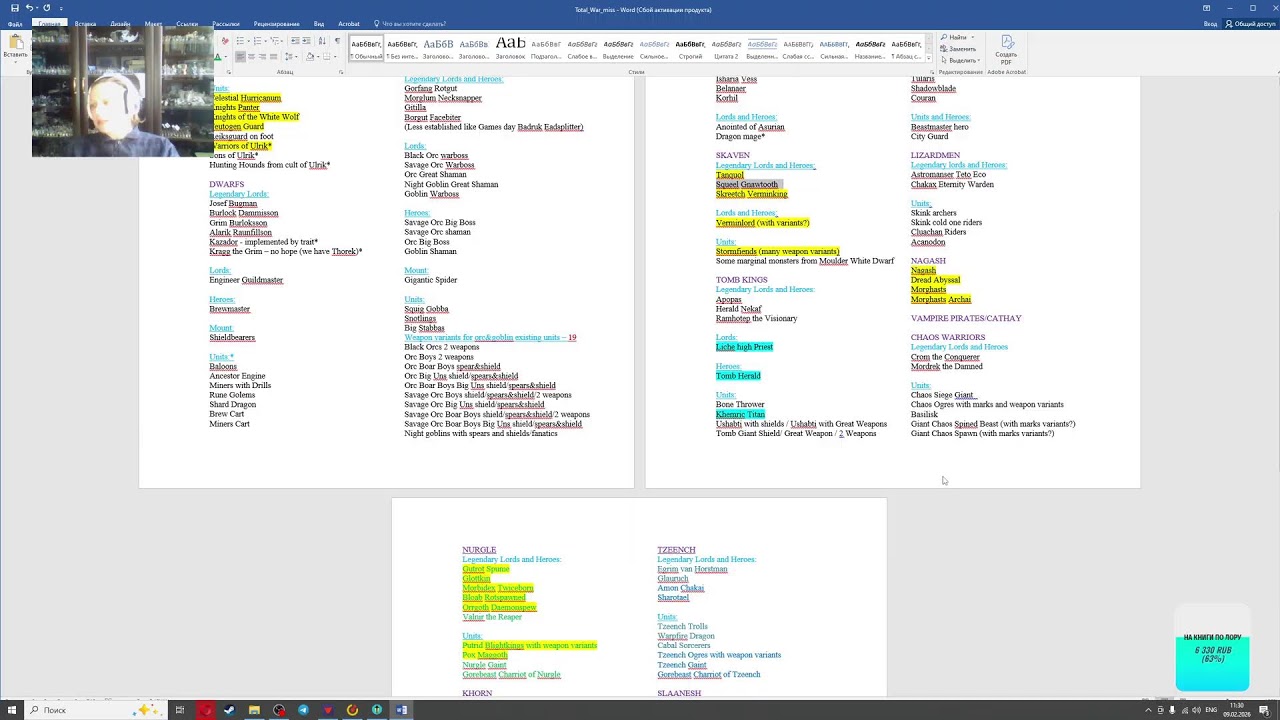Expand the Styles gallery list
The width and height of the screenshot is (1280, 720).
(929, 58)
